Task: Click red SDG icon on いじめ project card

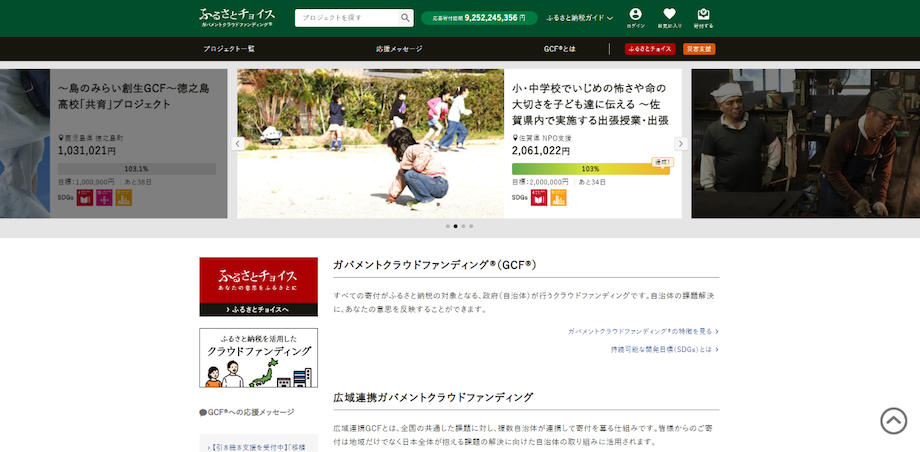Action: (x=539, y=198)
